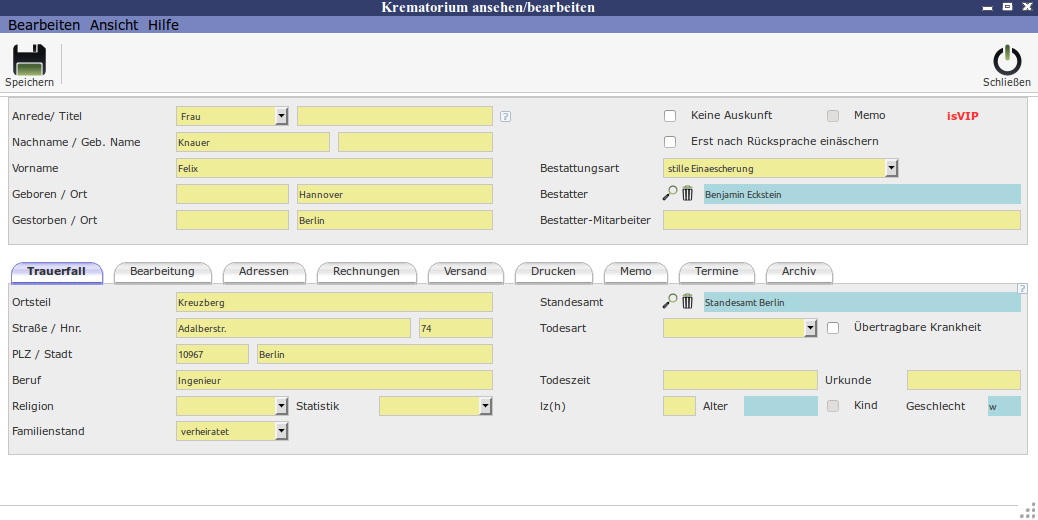Check Erst nach Rücksprache einäschern

coord(670,142)
